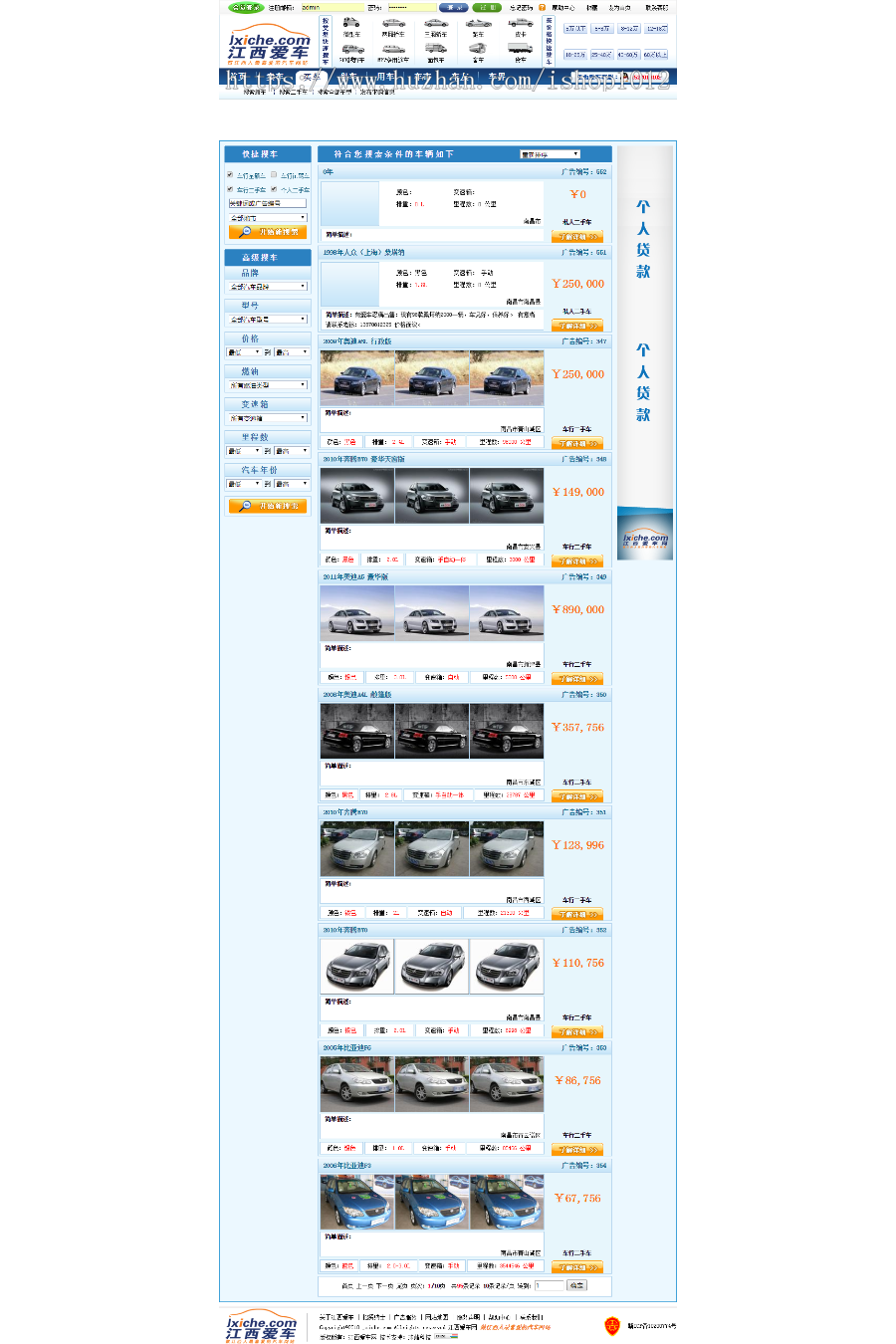This screenshot has height=1344, width=896.
Task: Toggle the 车行二手车 checkbox
Action: pos(230,189)
